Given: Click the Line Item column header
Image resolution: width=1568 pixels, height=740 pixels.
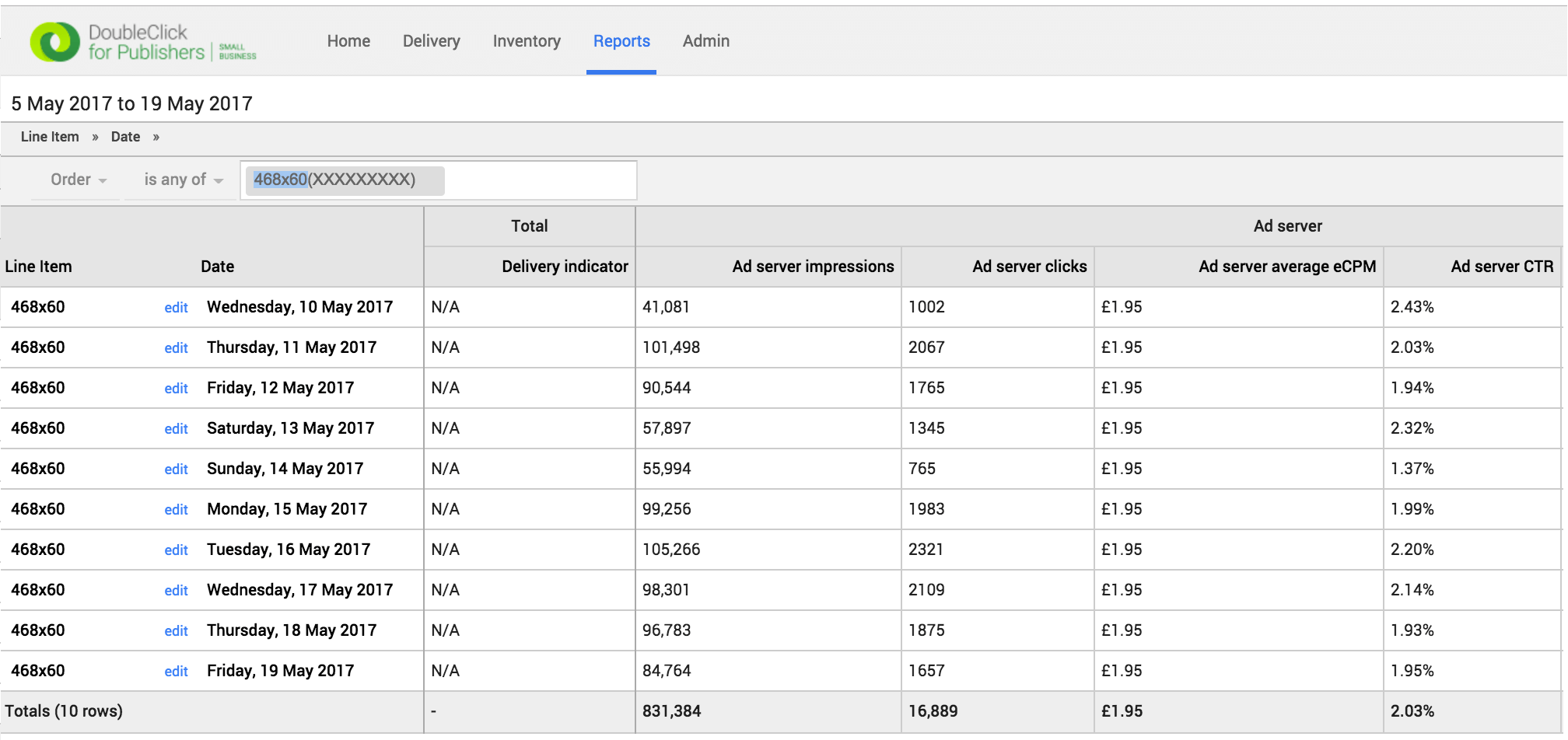Looking at the screenshot, I should (x=38, y=267).
